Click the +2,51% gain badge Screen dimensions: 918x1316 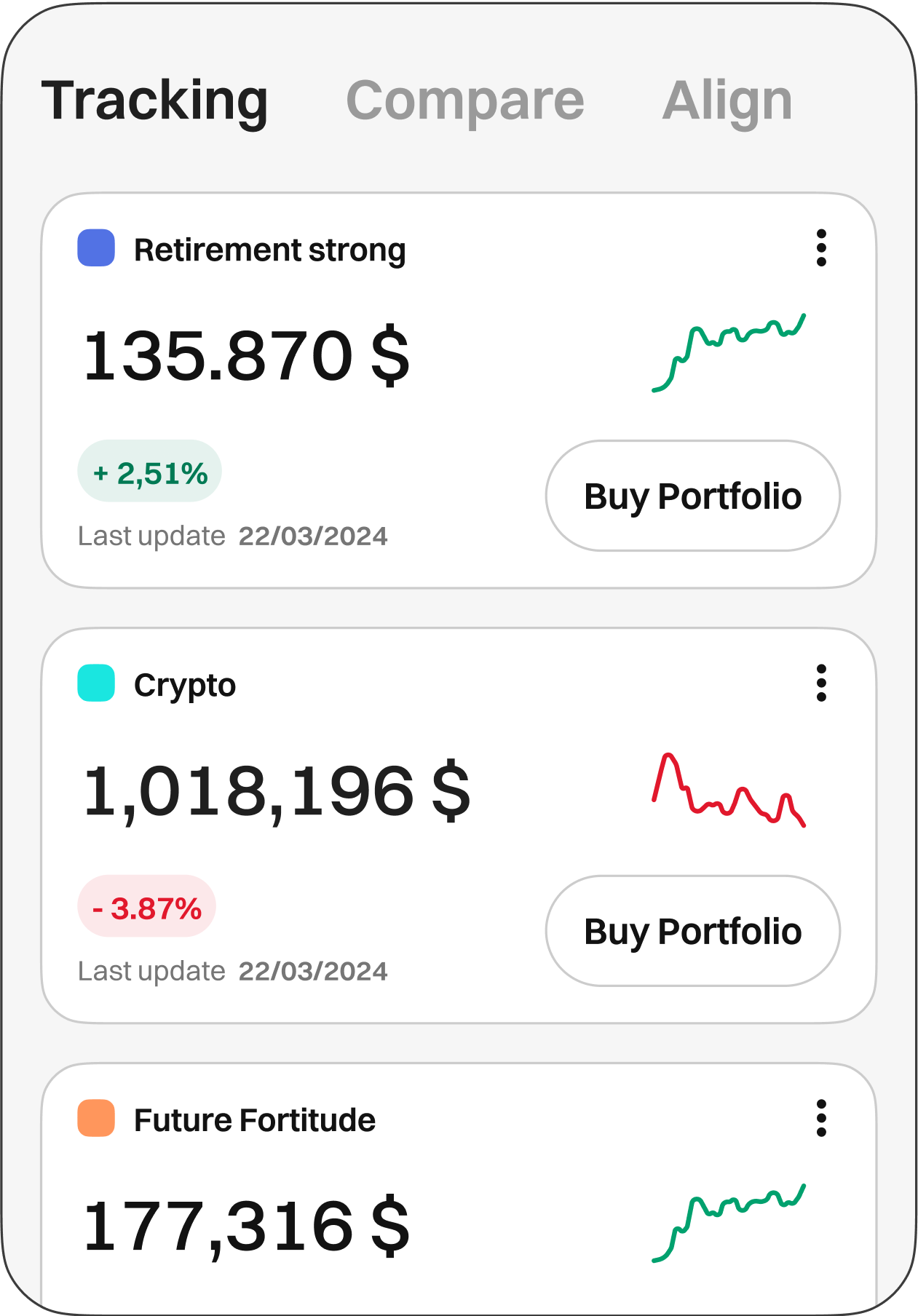pyautogui.click(x=150, y=472)
